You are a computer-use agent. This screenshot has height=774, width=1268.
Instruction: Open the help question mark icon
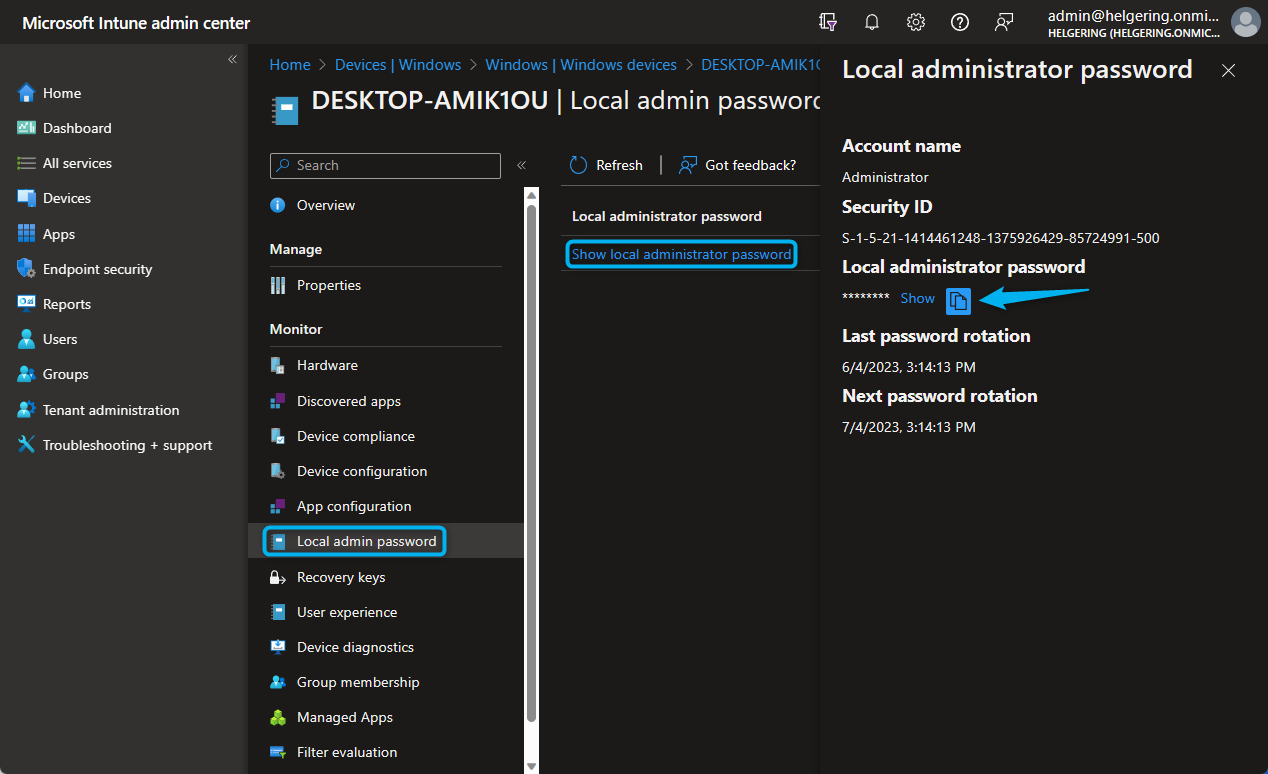pyautogui.click(x=960, y=22)
